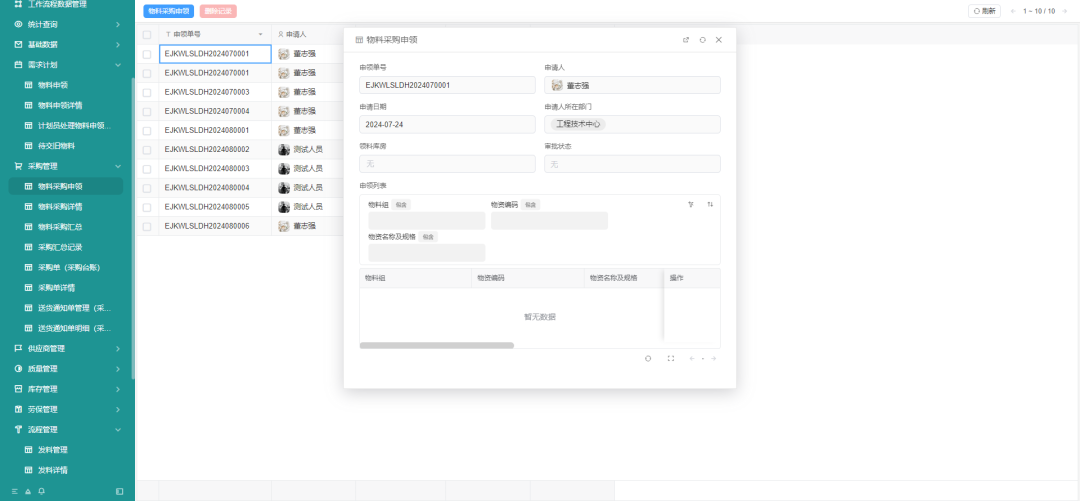Click the 物资编码 filter input field
This screenshot has width=1080, height=501.
549,221
